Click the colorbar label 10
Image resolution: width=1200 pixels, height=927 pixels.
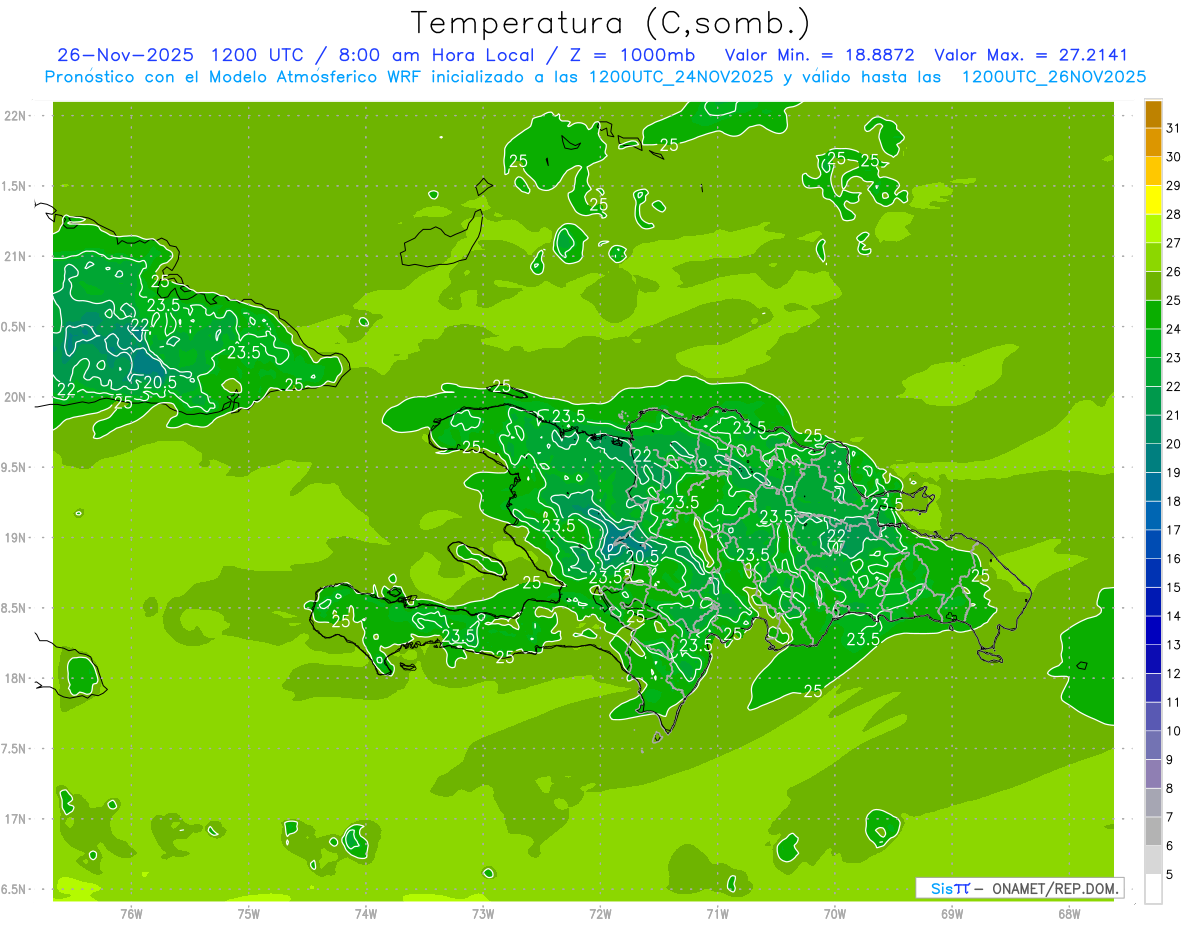click(1174, 731)
